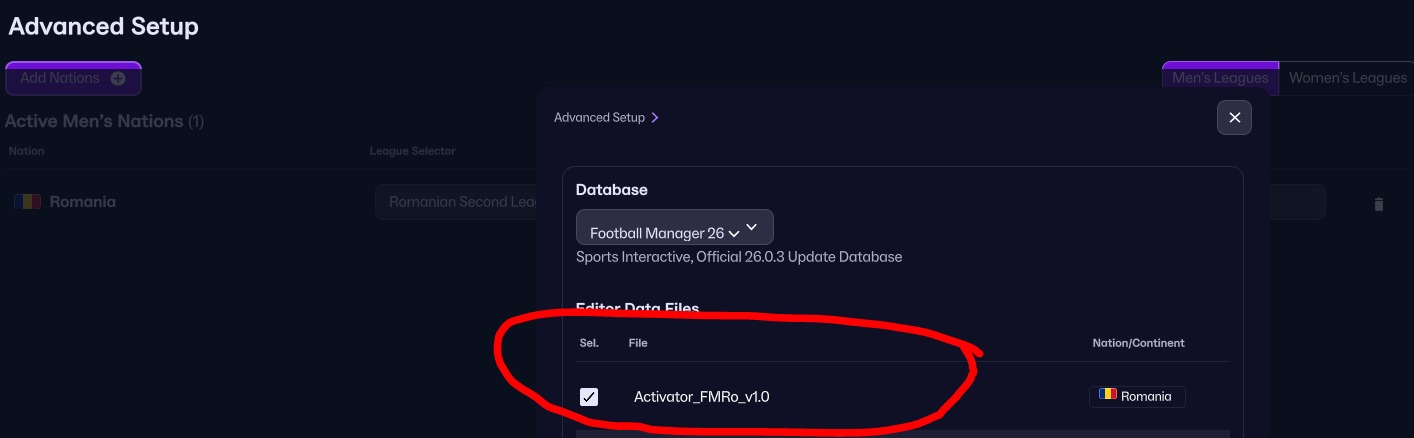This screenshot has width=1414, height=438.
Task: Switch to the Women's Leagues tab
Action: tap(1347, 78)
